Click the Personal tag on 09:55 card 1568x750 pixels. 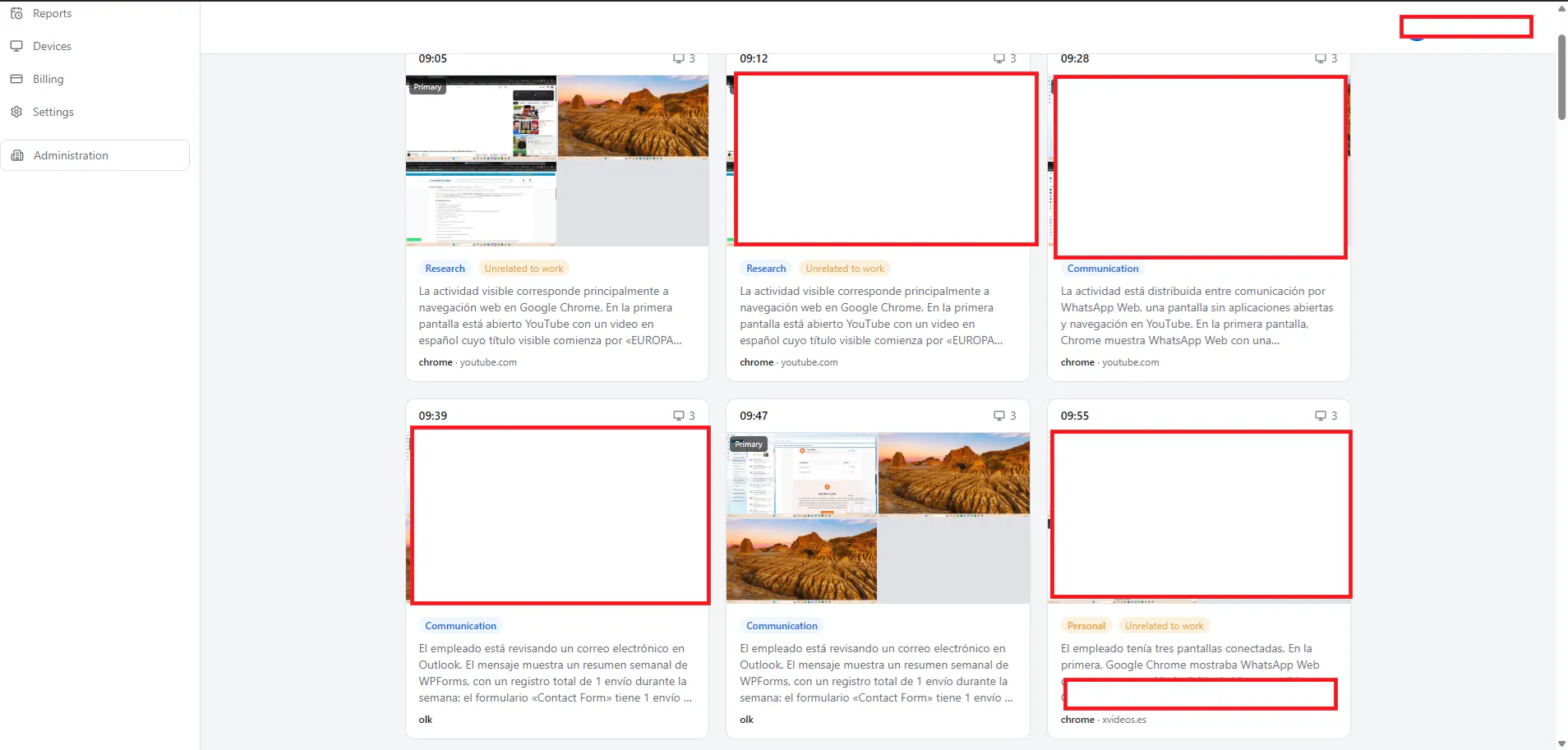1086,626
